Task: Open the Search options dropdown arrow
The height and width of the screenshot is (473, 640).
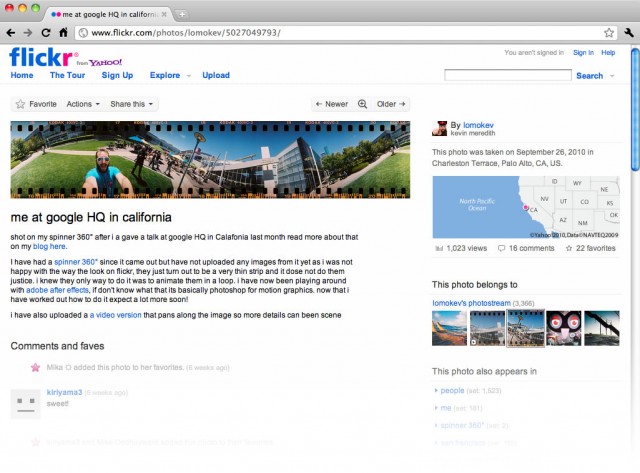Action: 611,76
